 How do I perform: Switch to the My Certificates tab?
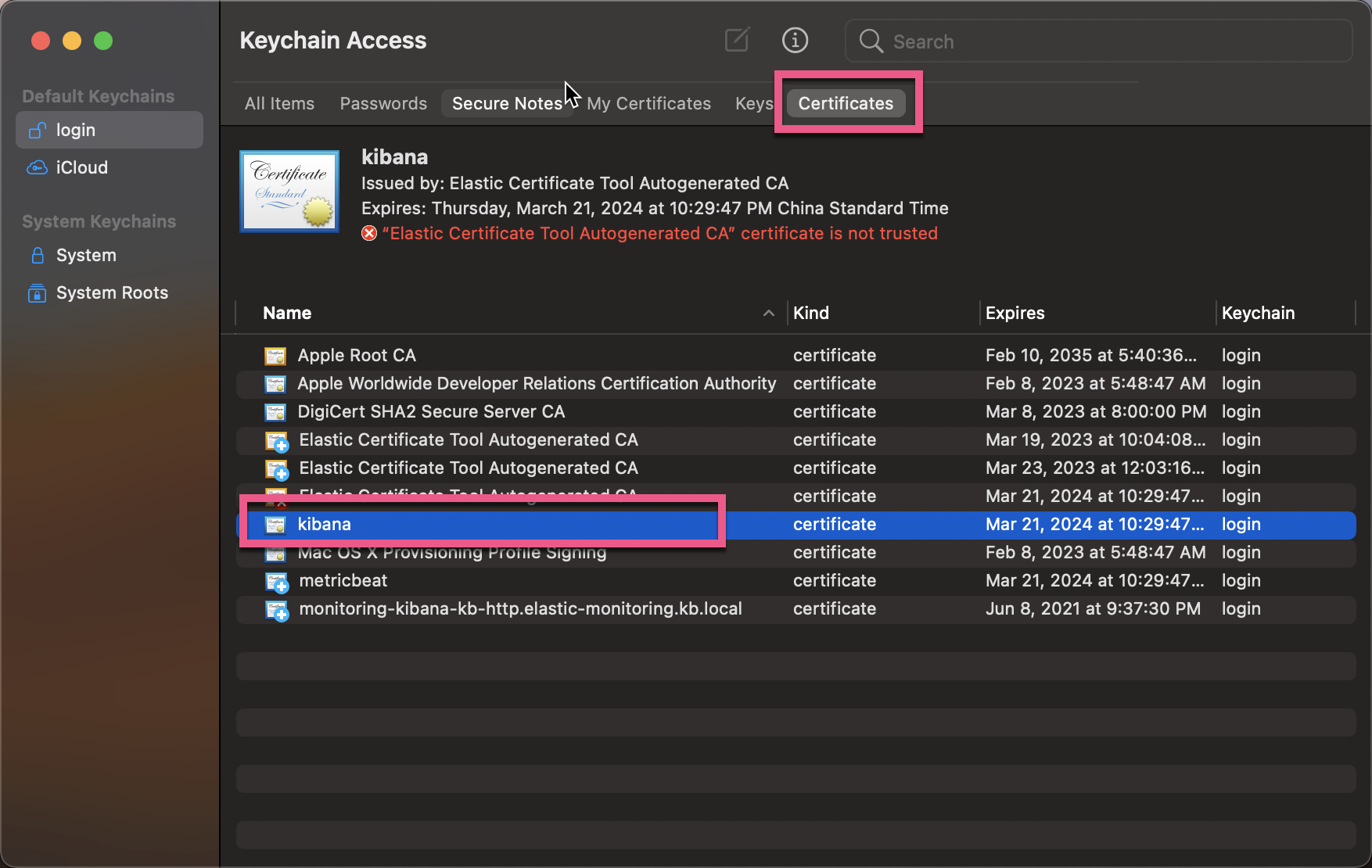pyautogui.click(x=648, y=102)
